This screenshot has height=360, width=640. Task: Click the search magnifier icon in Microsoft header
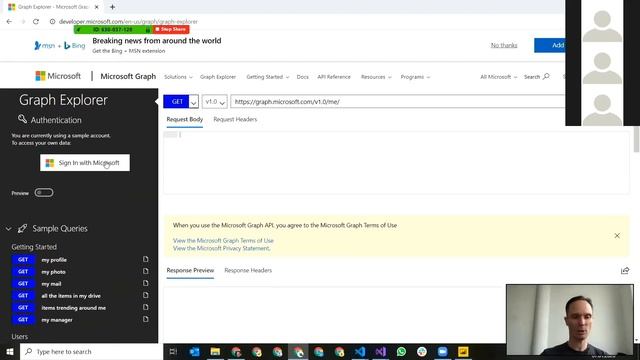coord(546,76)
